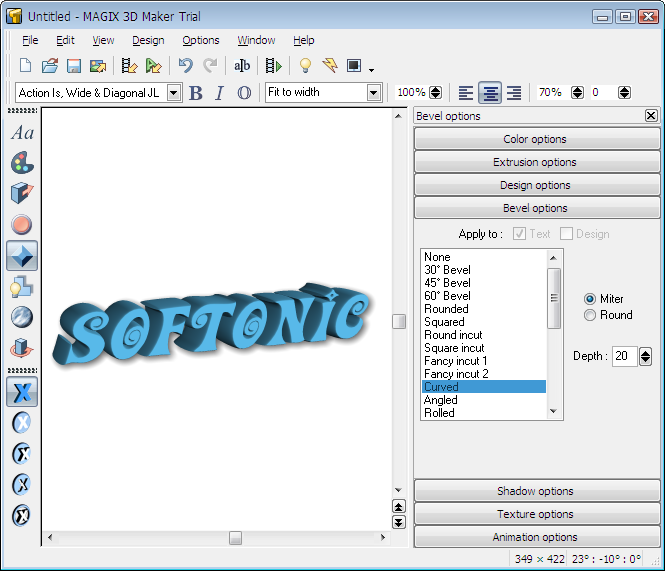Image resolution: width=665 pixels, height=571 pixels.
Task: Click the export image icon
Action: [x=98, y=66]
